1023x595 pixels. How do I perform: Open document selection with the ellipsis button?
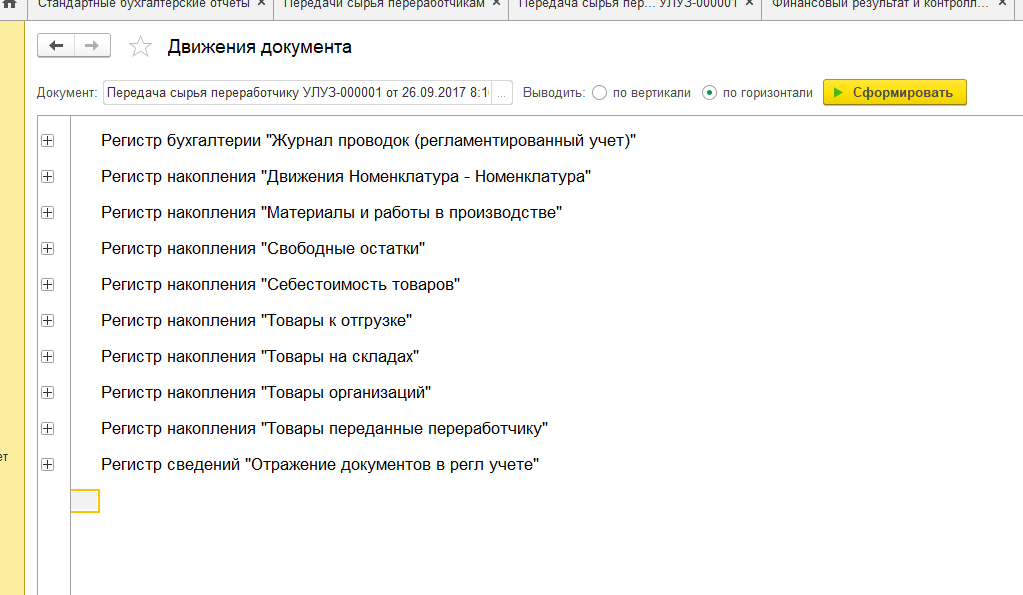tap(502, 93)
